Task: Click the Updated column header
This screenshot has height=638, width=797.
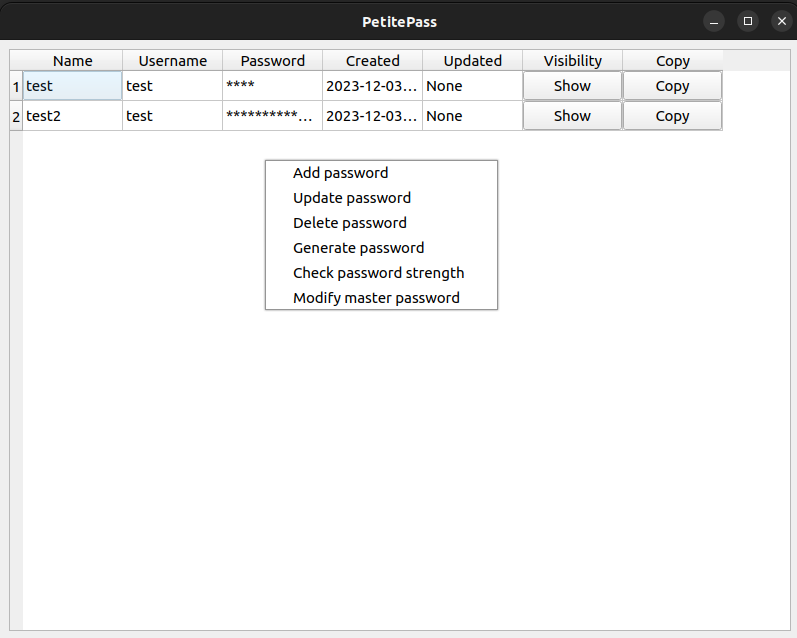Action: [473, 60]
